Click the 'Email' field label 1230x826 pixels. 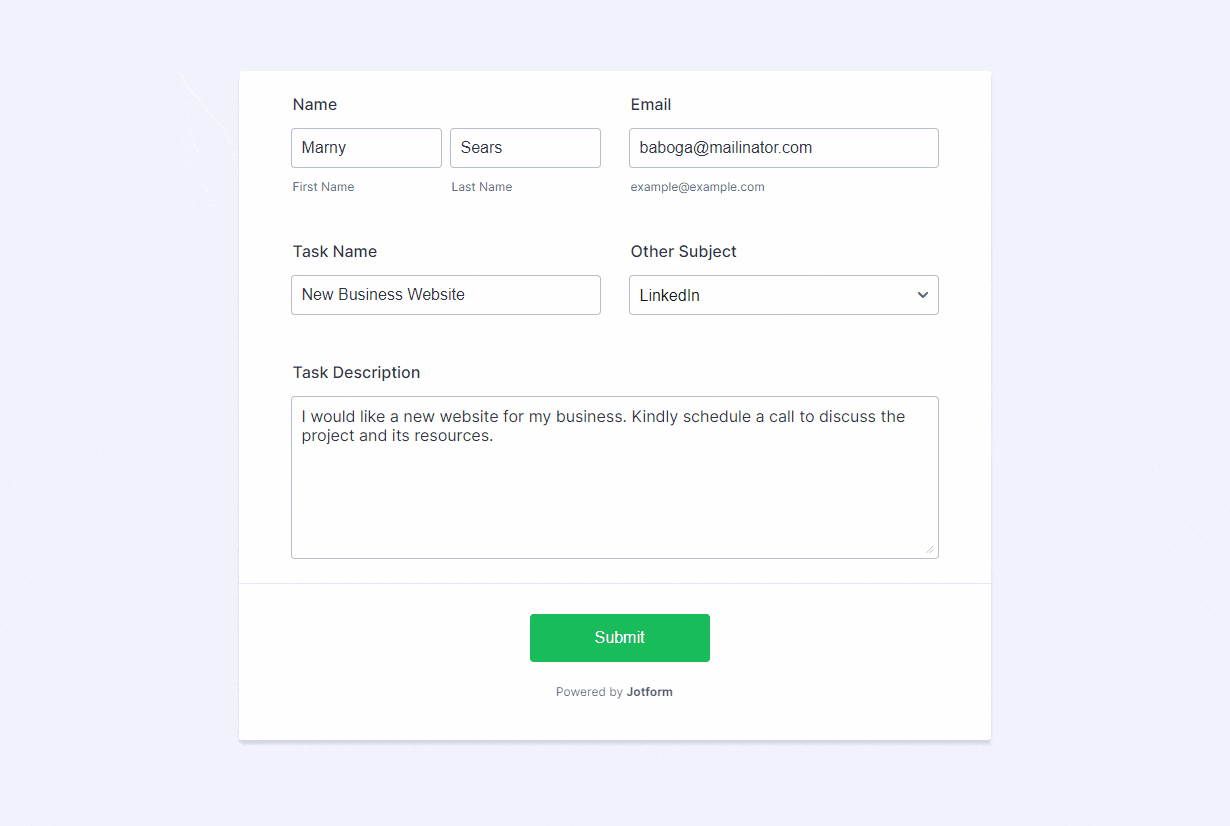click(650, 105)
